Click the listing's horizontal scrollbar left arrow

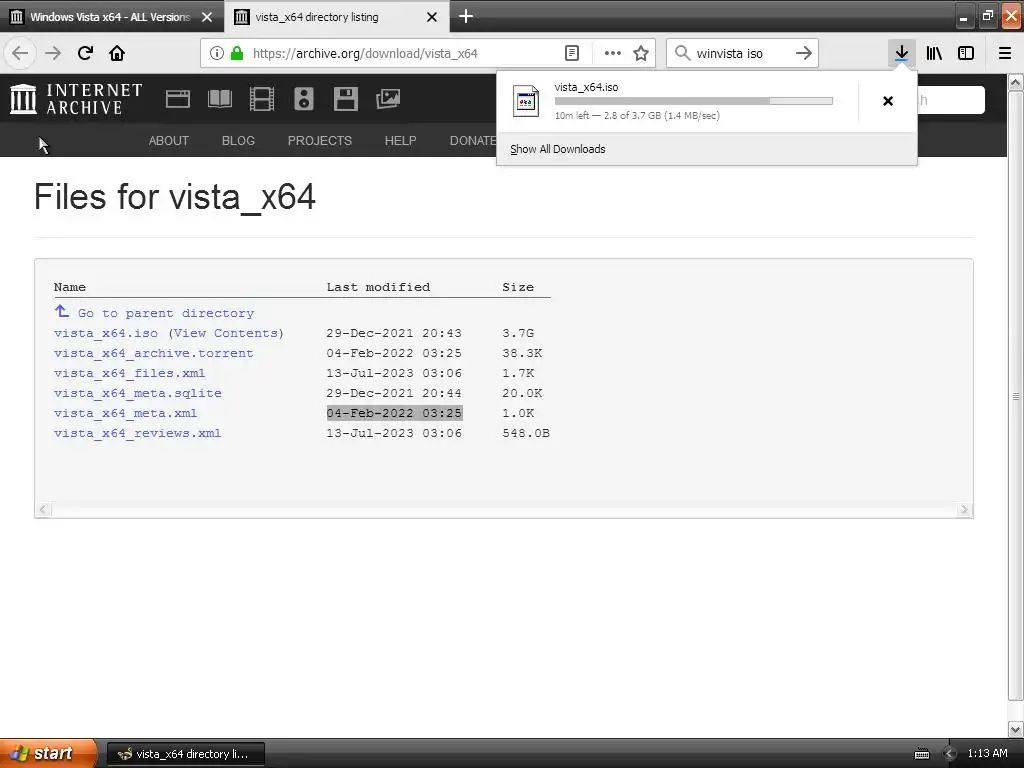[x=43, y=509]
